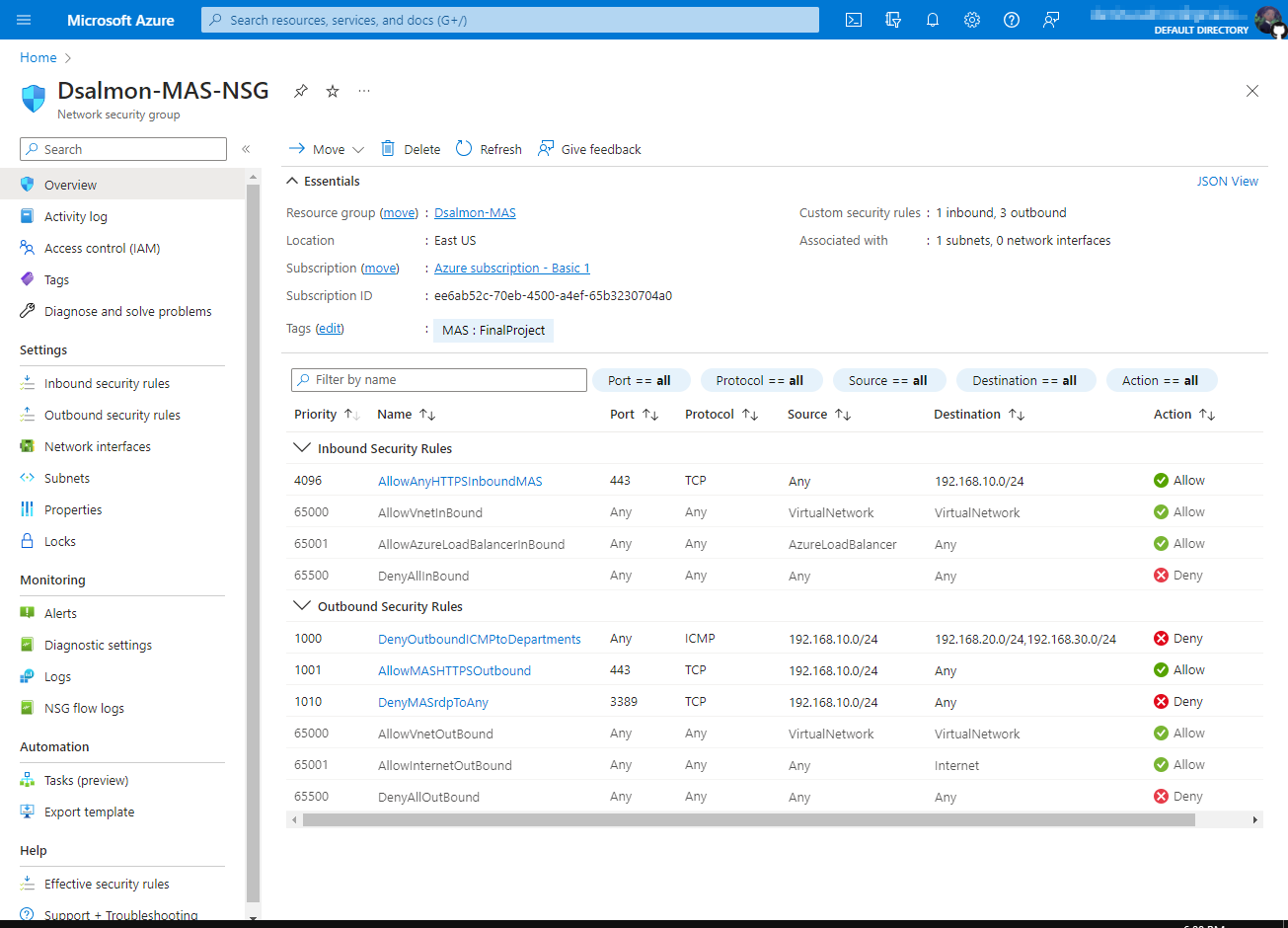Image resolution: width=1288 pixels, height=928 pixels.
Task: Open Azure subscription - Basic 1 link
Action: [512, 268]
